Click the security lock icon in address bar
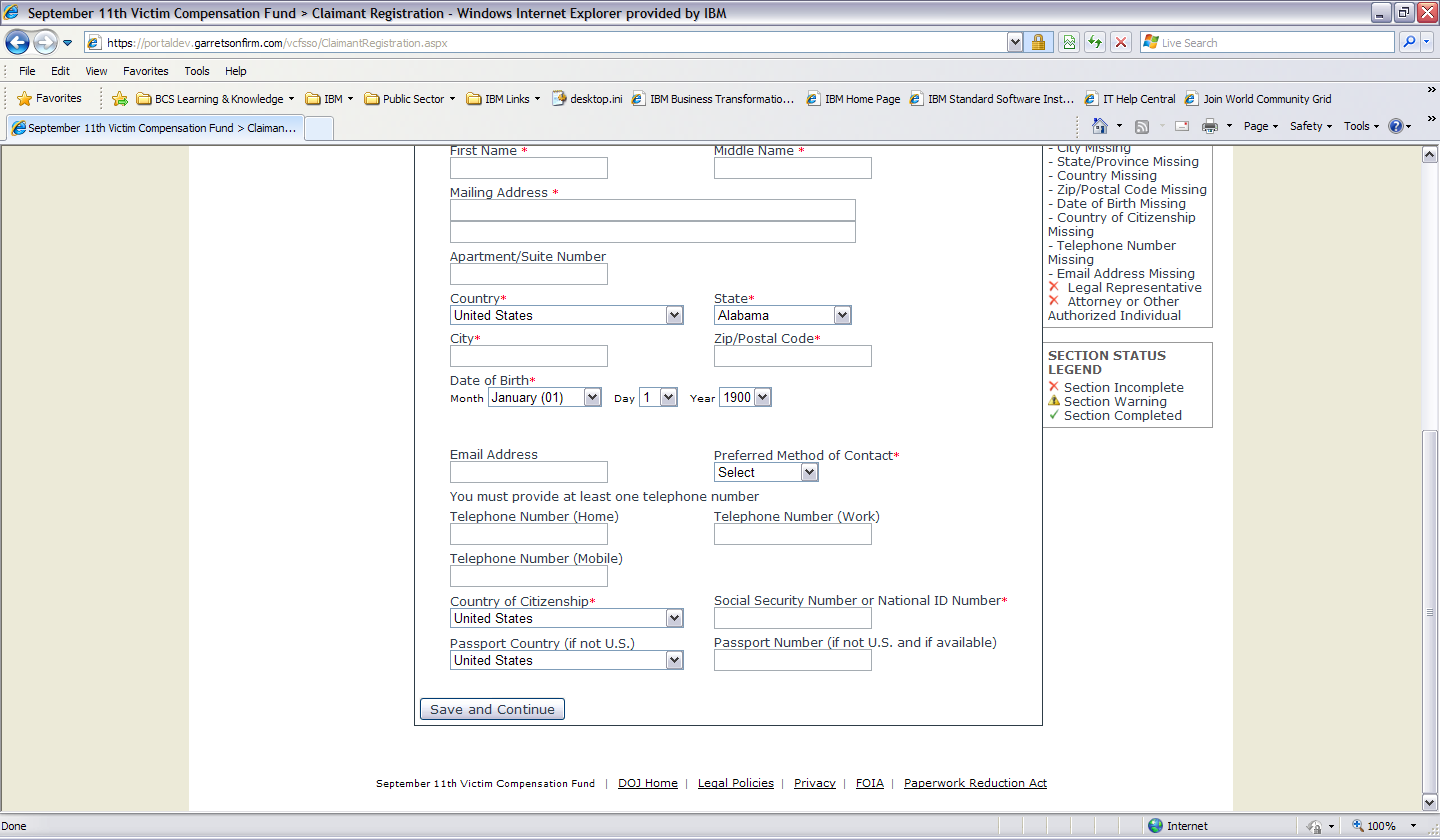 click(1038, 43)
